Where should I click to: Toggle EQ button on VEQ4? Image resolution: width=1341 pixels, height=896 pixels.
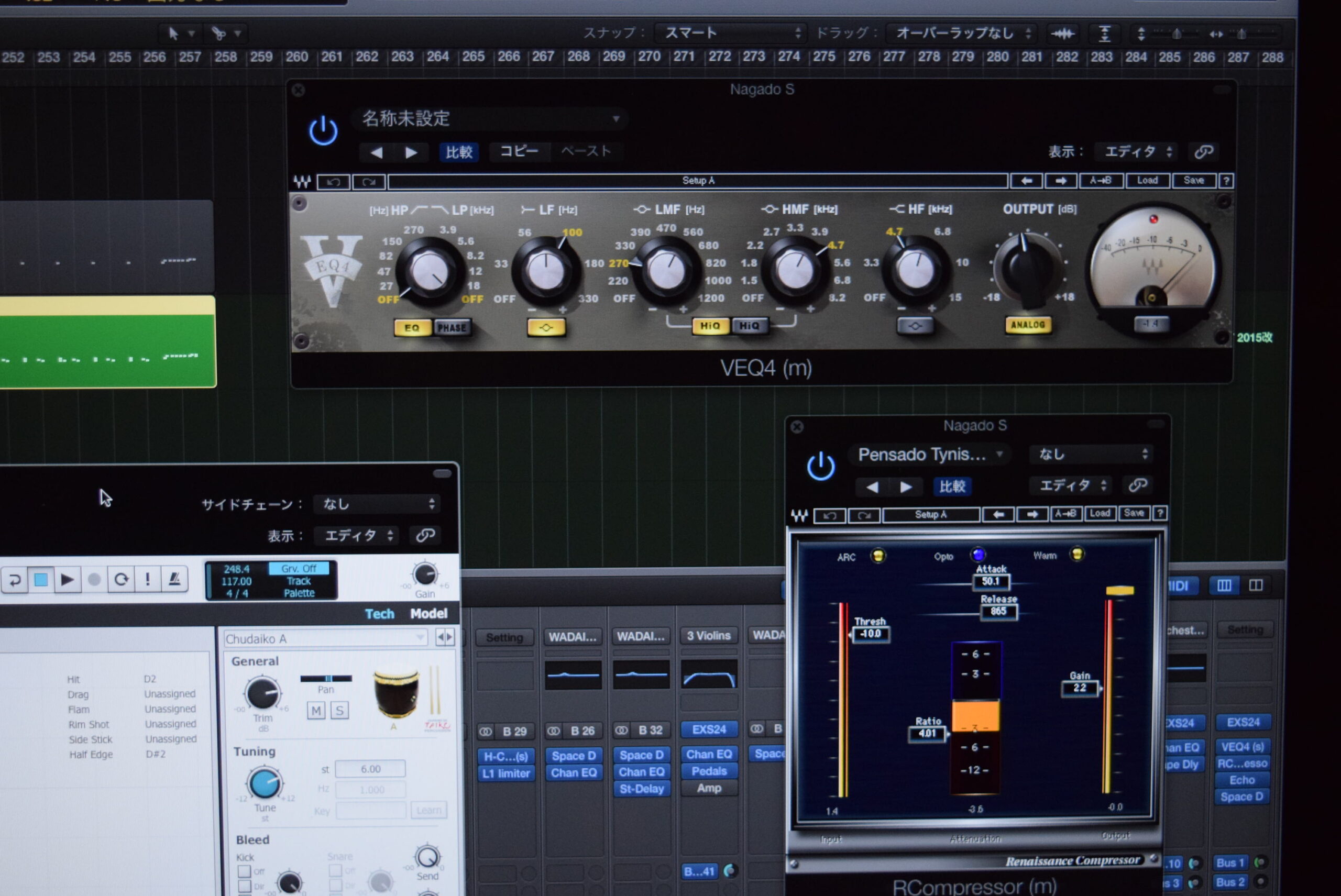click(412, 328)
